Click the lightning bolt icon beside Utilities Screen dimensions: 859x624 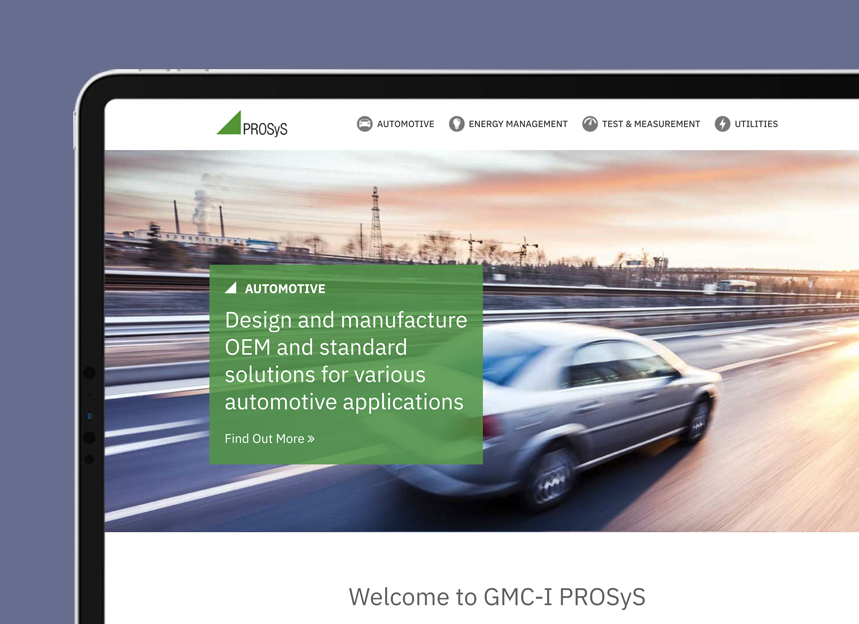(x=722, y=124)
